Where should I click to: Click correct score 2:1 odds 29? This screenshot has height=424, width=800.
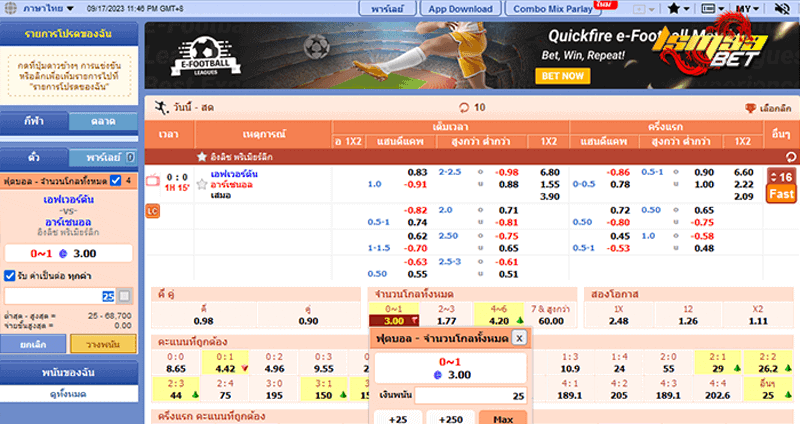718,368
